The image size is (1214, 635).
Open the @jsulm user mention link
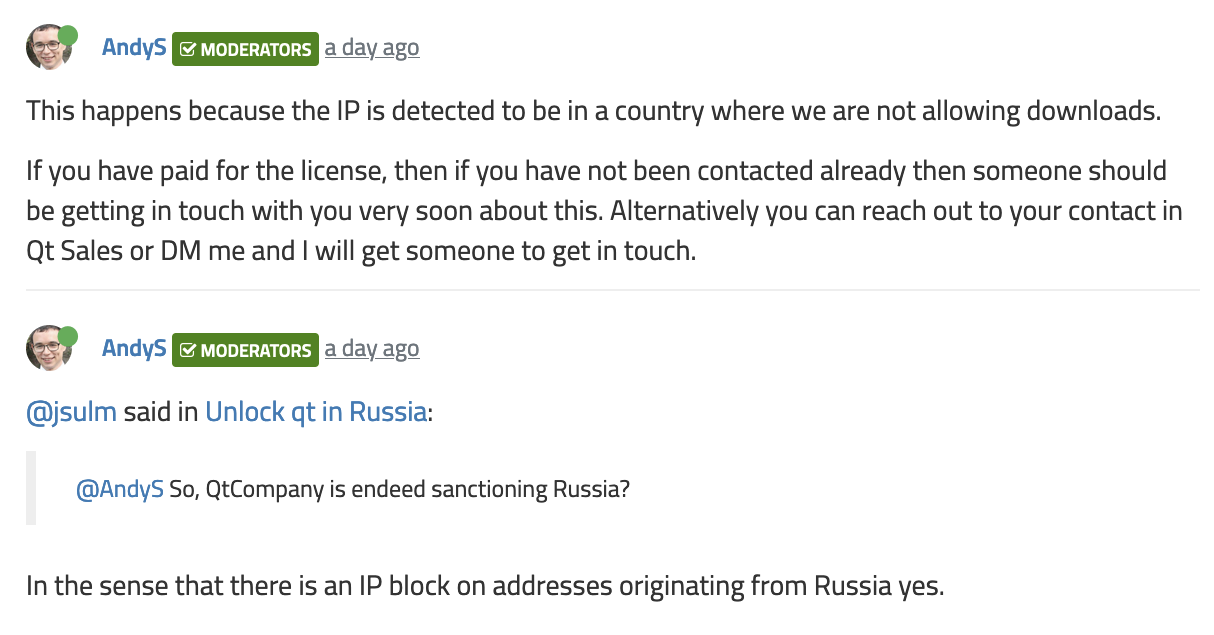coord(71,412)
